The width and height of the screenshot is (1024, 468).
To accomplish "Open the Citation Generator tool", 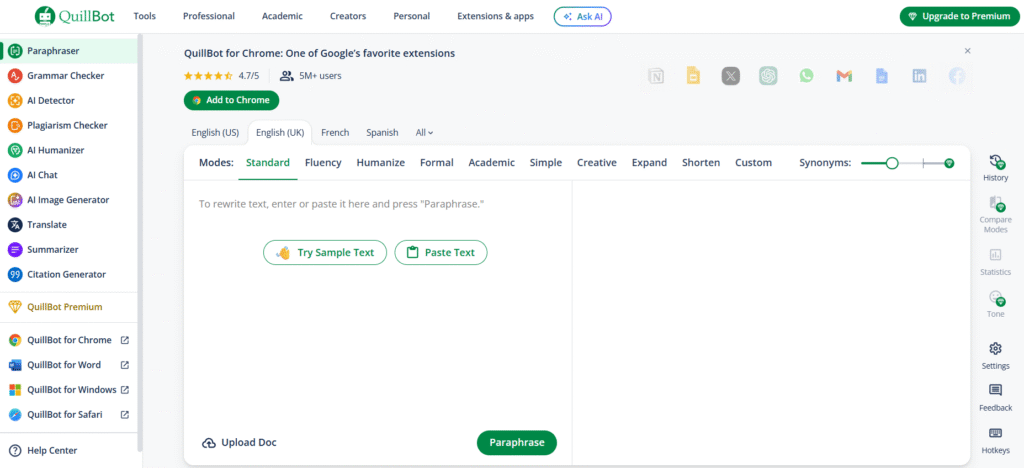I will tap(66, 275).
